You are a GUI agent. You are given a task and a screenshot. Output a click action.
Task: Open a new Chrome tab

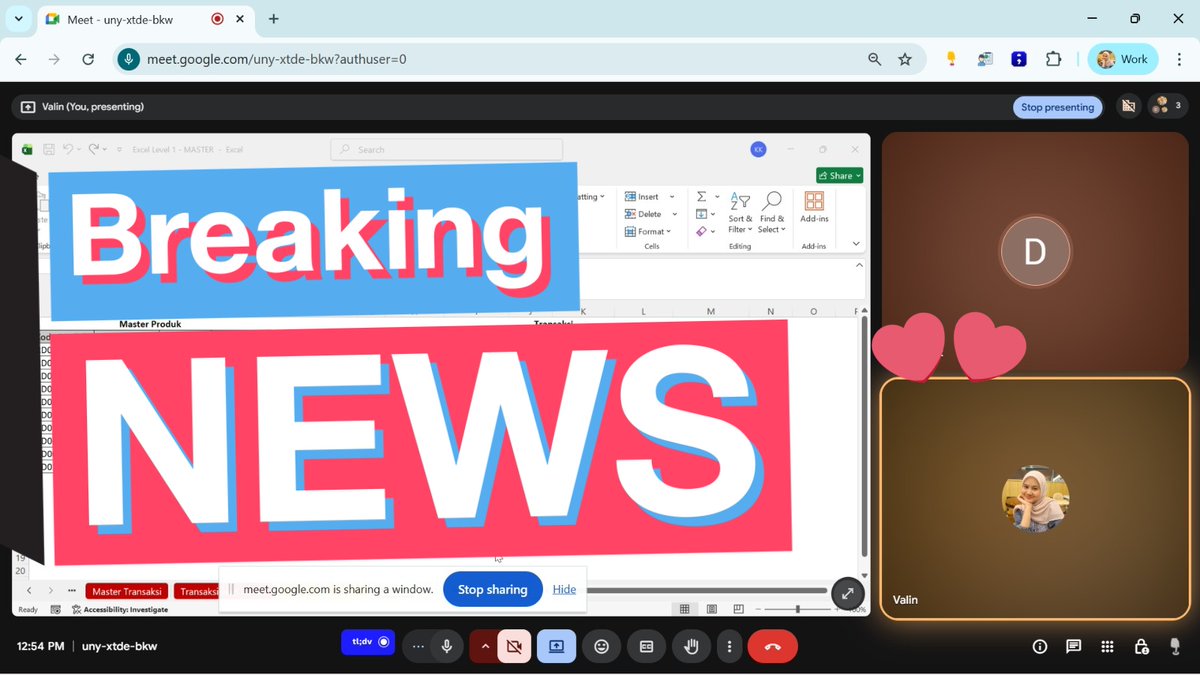[274, 19]
